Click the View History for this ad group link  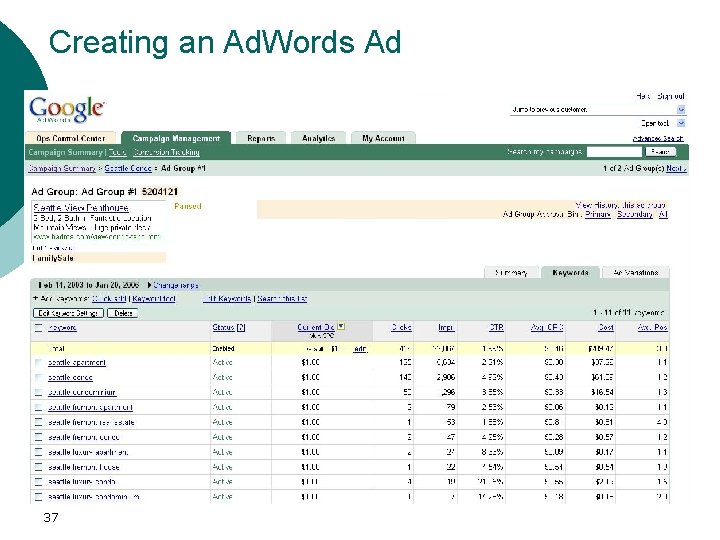(x=621, y=205)
